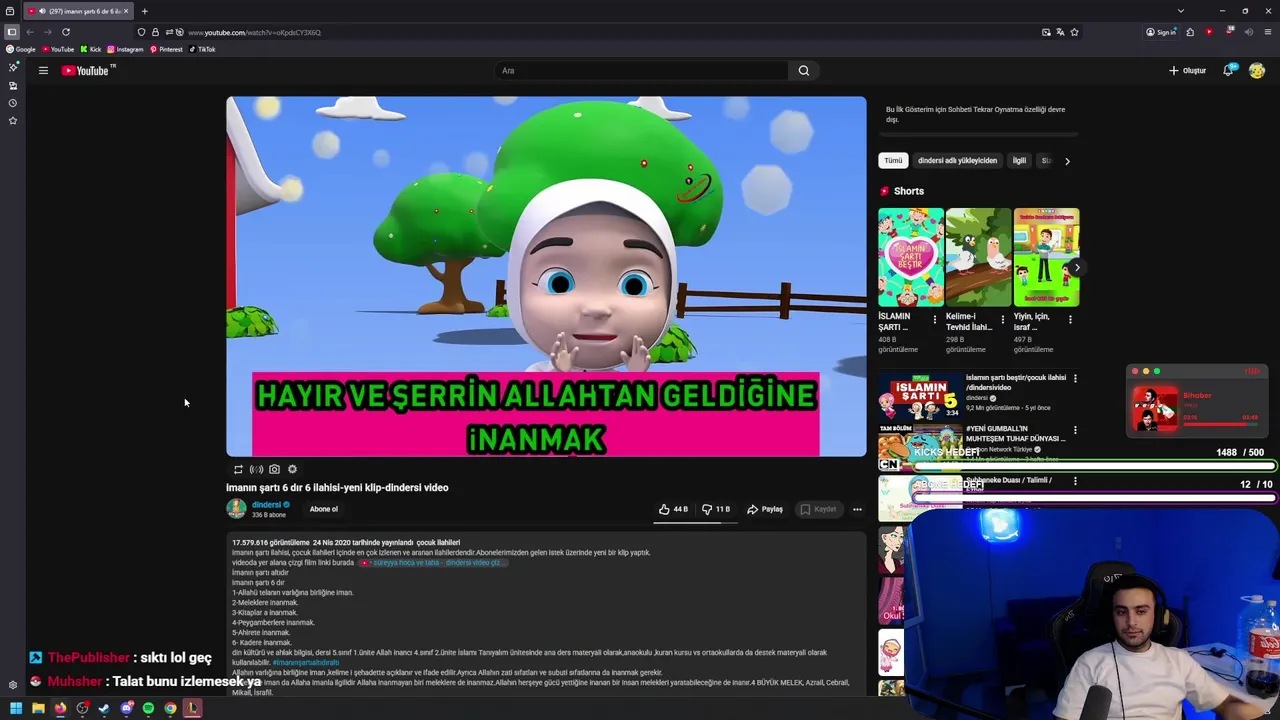Mute the tab with the speaker icon

click(x=41, y=11)
